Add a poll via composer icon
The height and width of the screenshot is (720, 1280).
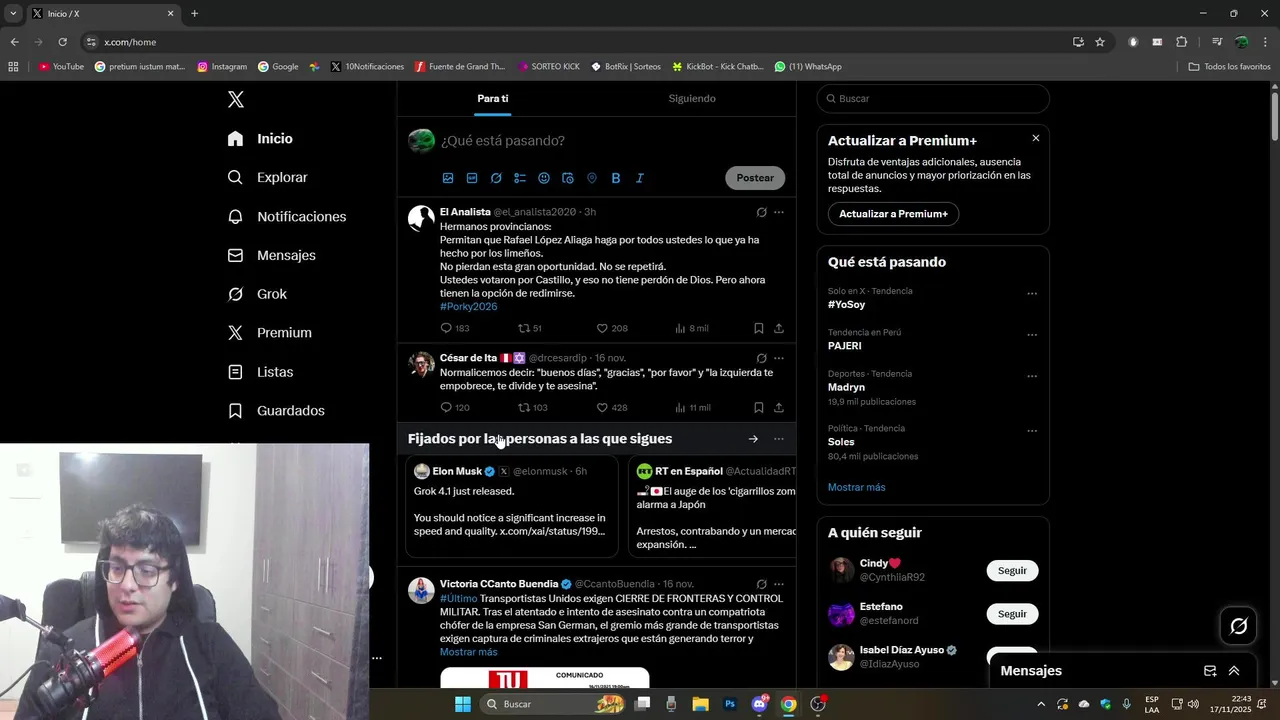pos(520,178)
